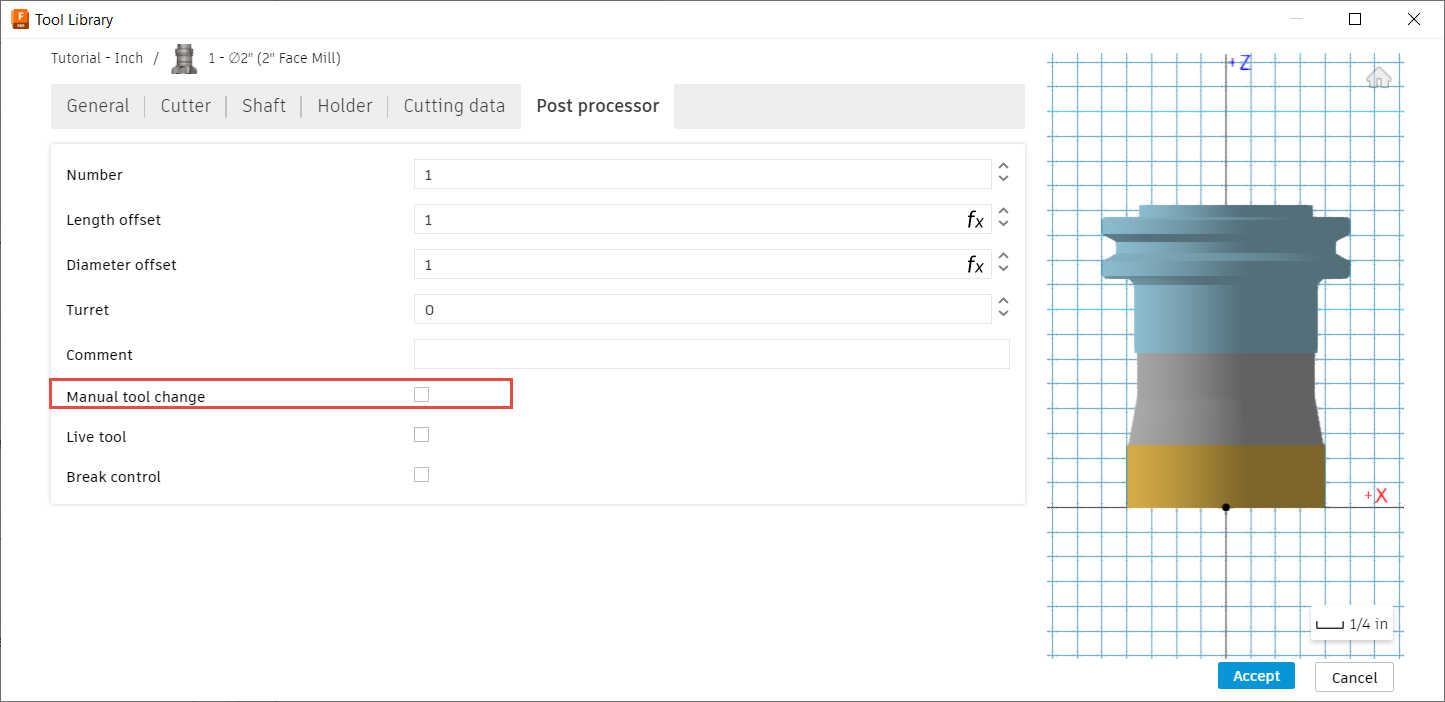
Task: Enable Break control
Action: point(421,474)
